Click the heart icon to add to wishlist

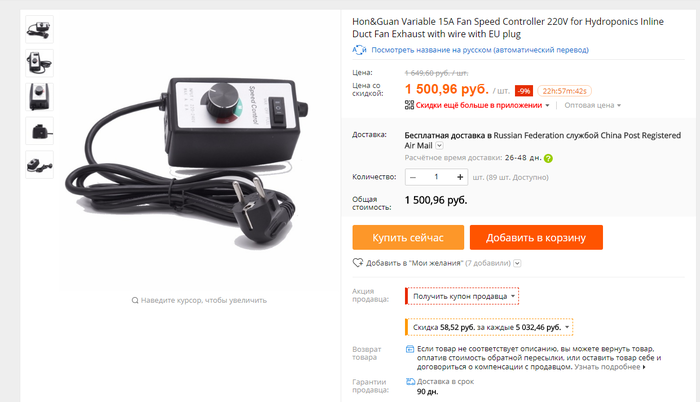click(358, 263)
